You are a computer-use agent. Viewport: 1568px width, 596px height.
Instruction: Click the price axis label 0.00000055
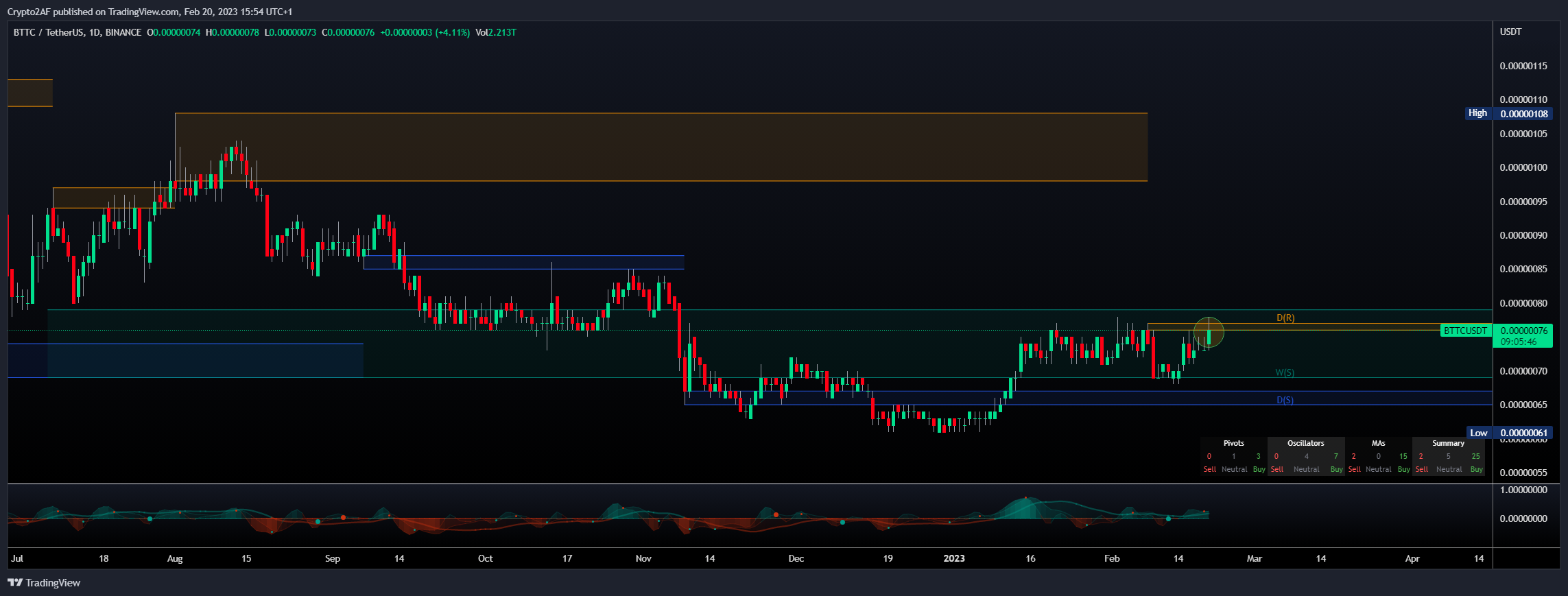(1522, 473)
